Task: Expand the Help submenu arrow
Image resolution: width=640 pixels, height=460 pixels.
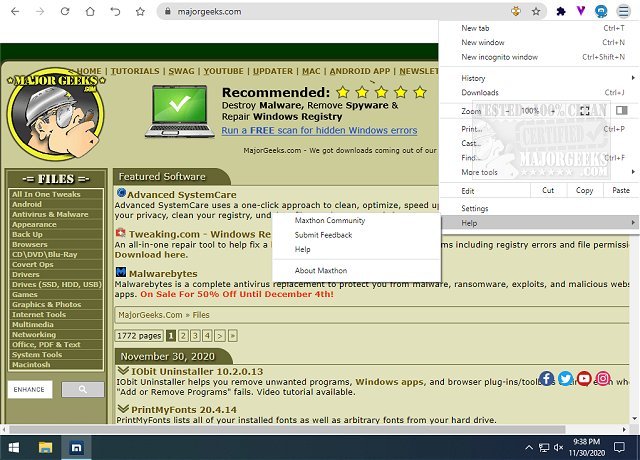Action: (x=633, y=222)
